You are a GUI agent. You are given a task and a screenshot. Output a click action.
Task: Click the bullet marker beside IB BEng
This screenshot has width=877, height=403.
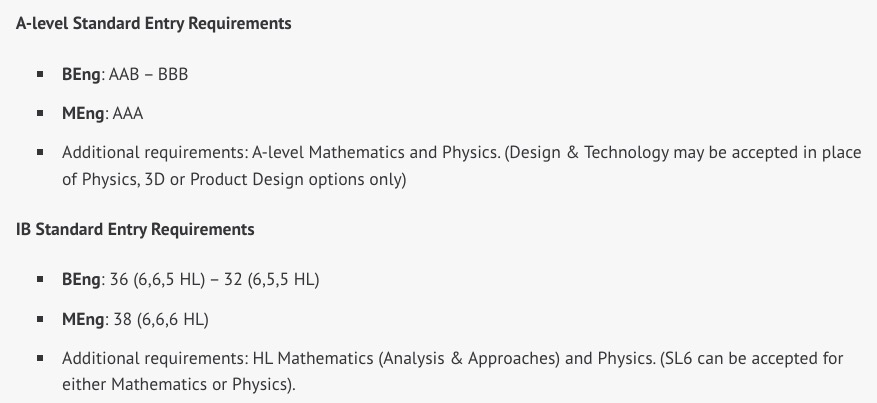[x=40, y=279]
